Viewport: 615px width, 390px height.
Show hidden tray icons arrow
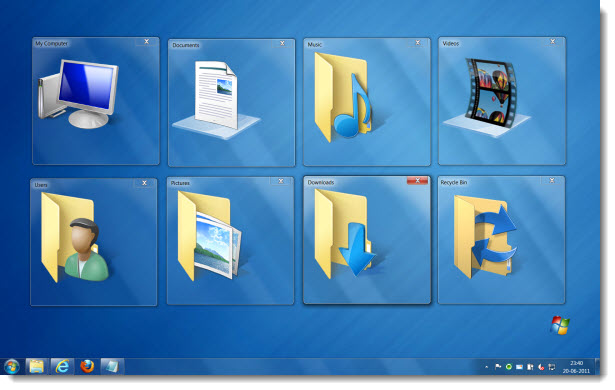[x=486, y=367]
